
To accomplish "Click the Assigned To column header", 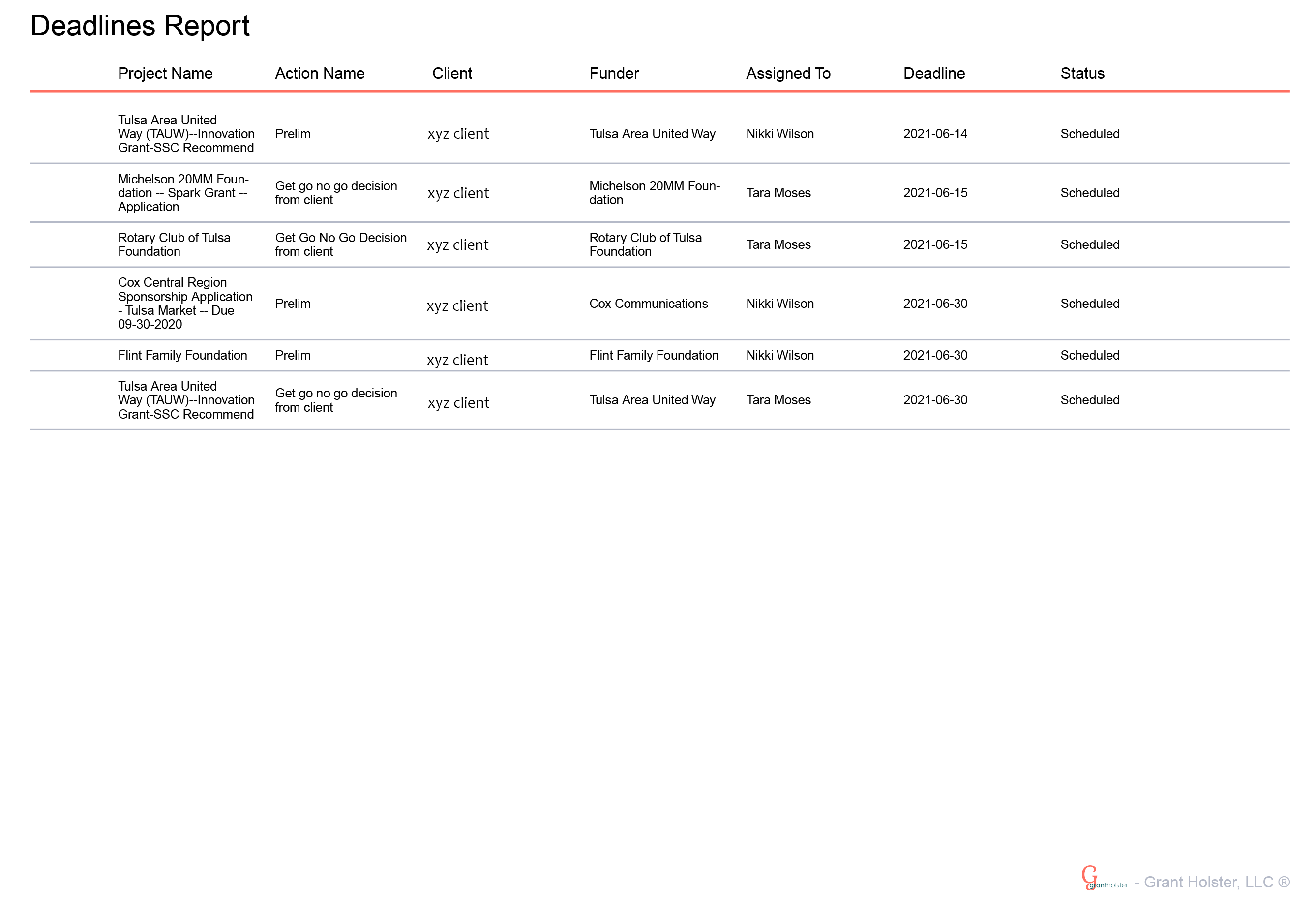I will point(788,73).
